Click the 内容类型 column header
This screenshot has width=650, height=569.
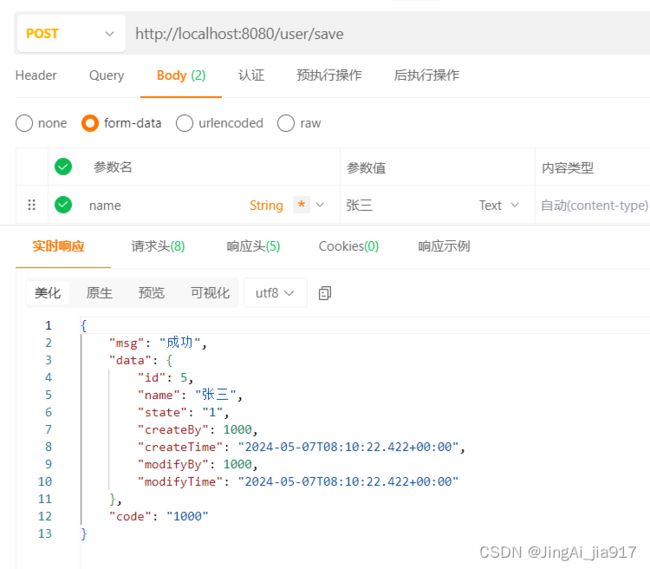coord(567,168)
